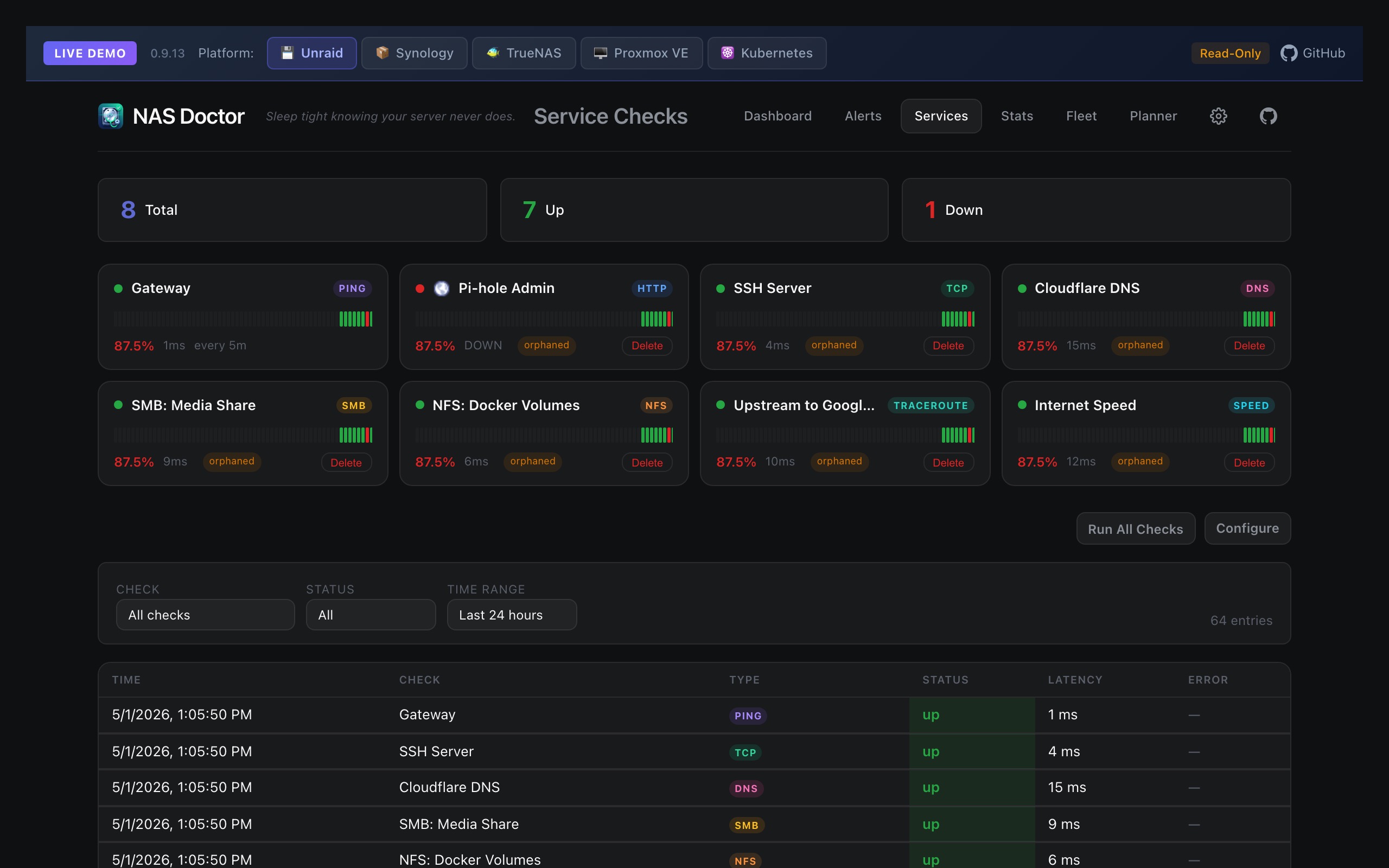Click the Cloudflare DNS row in the log table
The image size is (1389, 868).
point(694,788)
